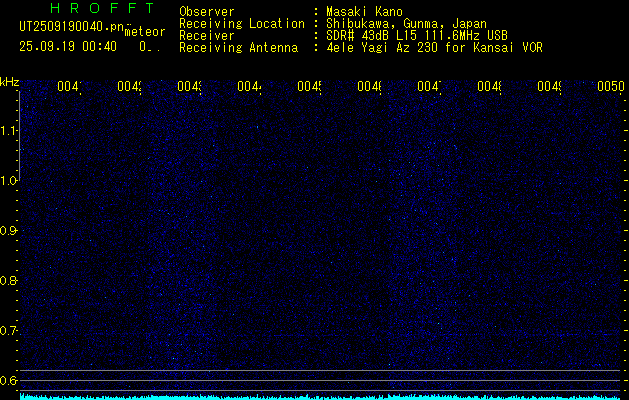Select the file name UT2509190040.pn
Screen dimensions: 629x400
pos(71,26)
